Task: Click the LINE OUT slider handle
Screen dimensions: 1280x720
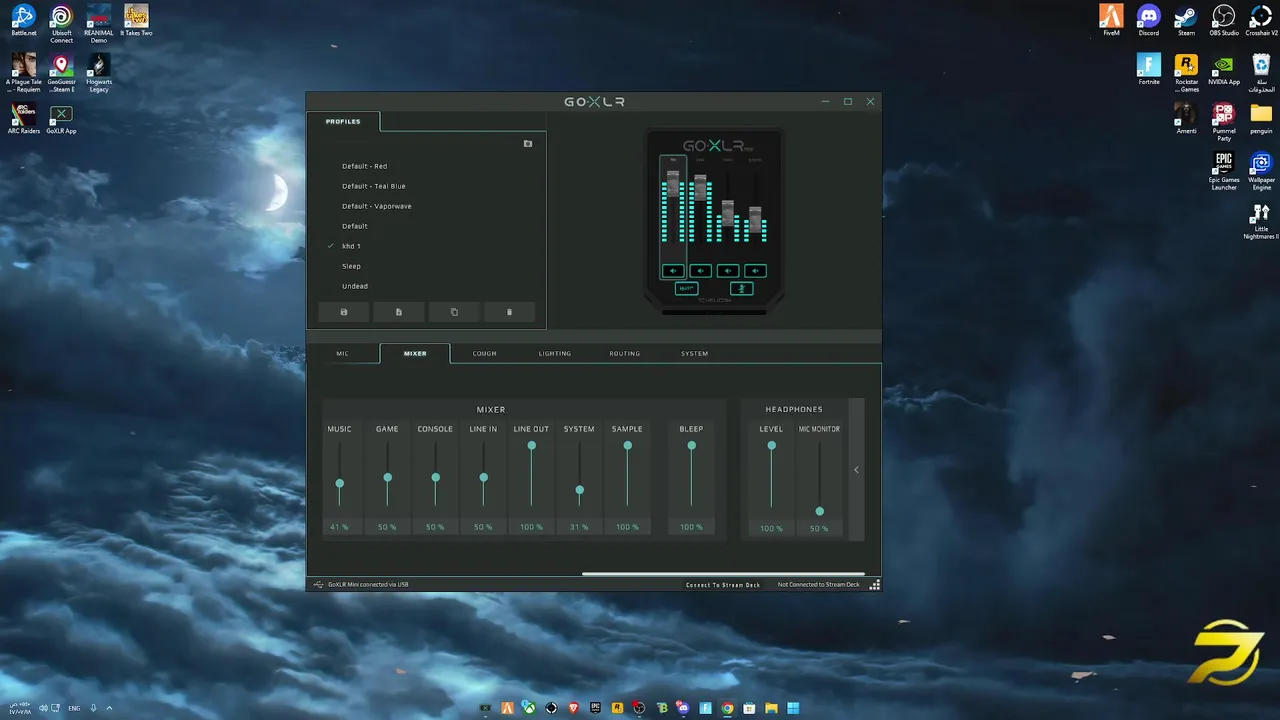Action: click(x=532, y=445)
